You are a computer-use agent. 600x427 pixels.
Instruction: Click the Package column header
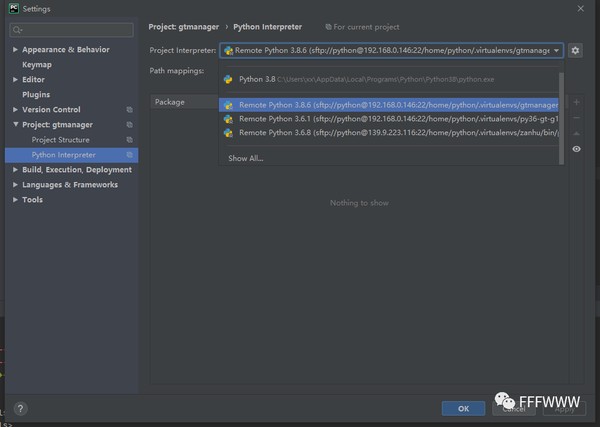click(170, 102)
